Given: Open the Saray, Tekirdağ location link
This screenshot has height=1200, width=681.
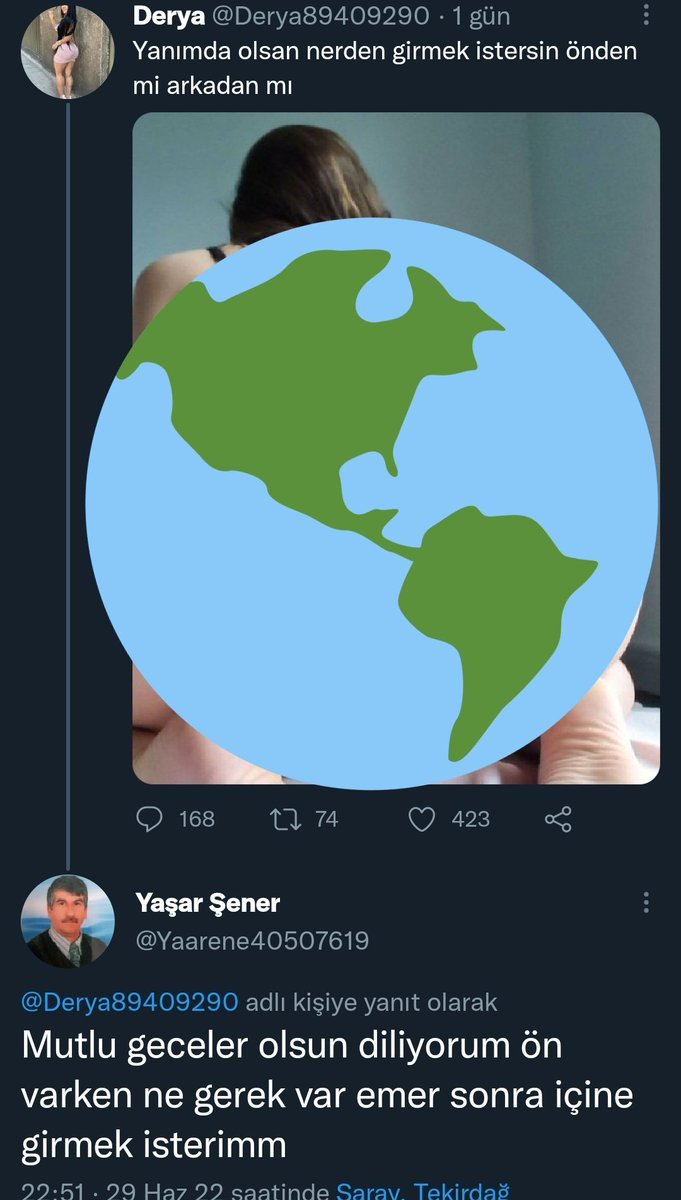Looking at the screenshot, I should (422, 1190).
